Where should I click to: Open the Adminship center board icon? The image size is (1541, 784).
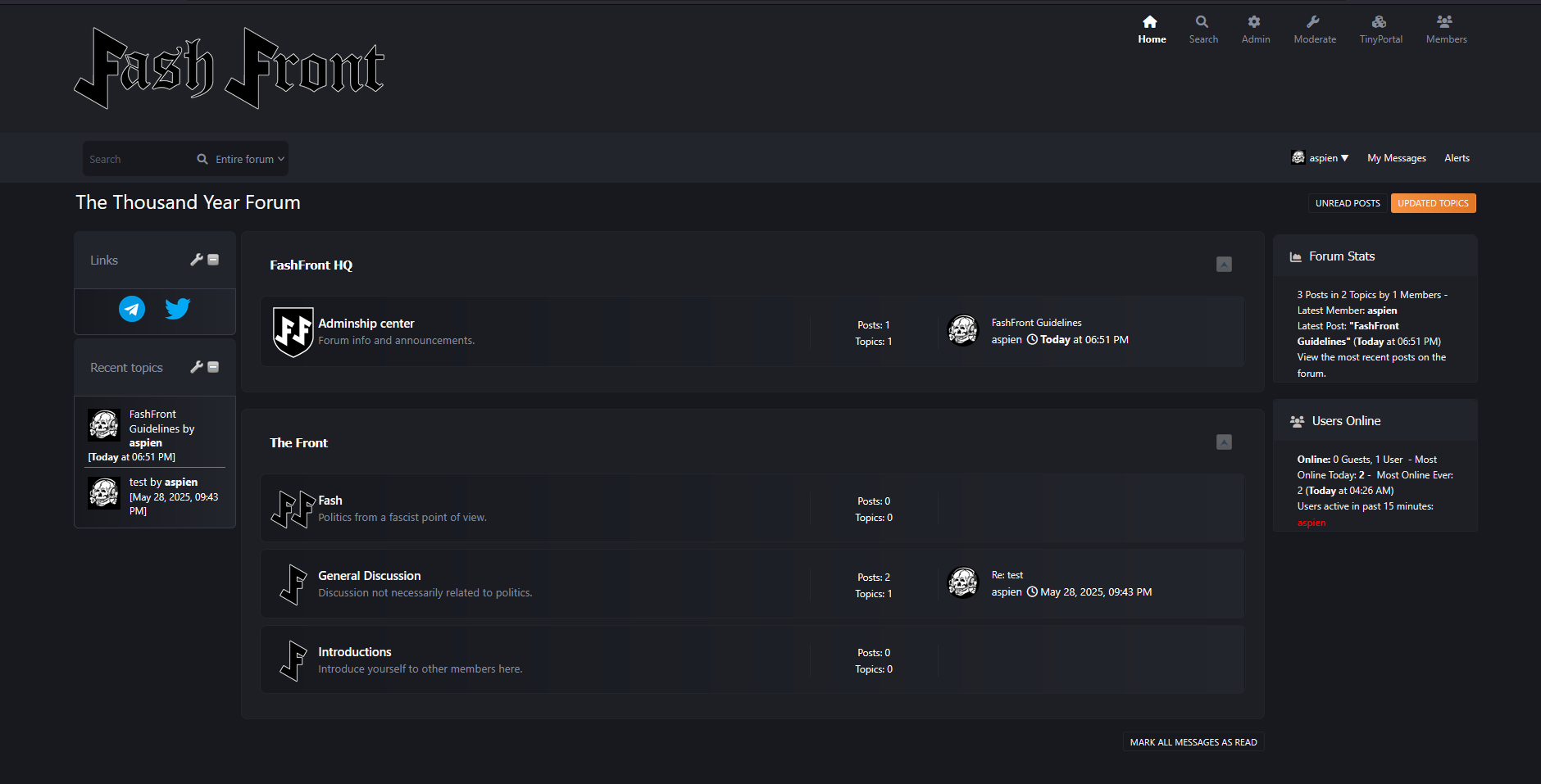pos(293,332)
